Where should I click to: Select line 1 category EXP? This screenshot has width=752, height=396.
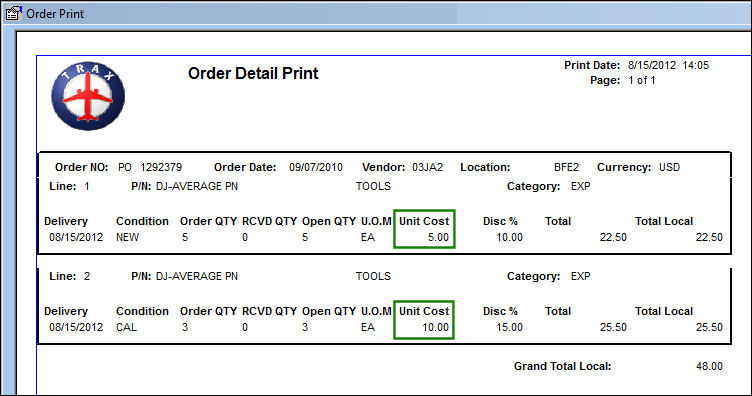(580, 186)
